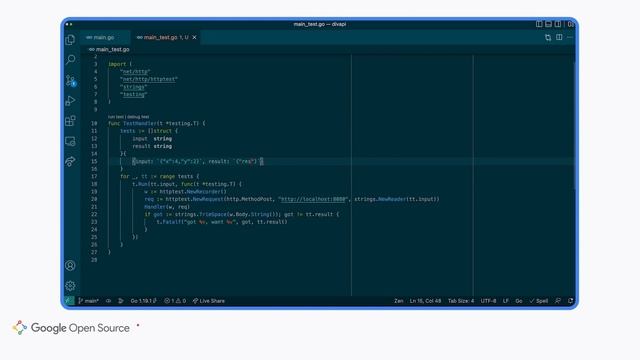
Task: Open notifications bell in status bar
Action: click(570, 301)
